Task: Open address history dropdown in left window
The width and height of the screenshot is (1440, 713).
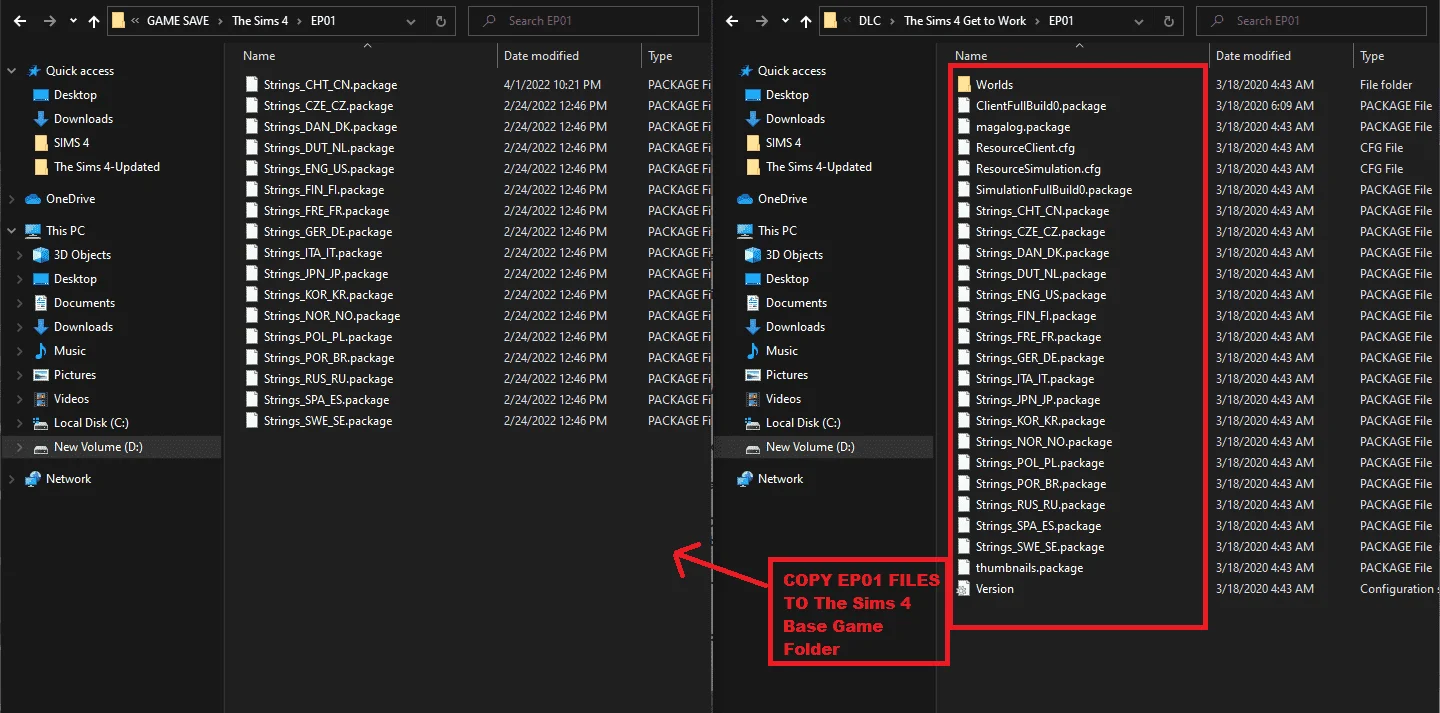Action: click(x=413, y=20)
